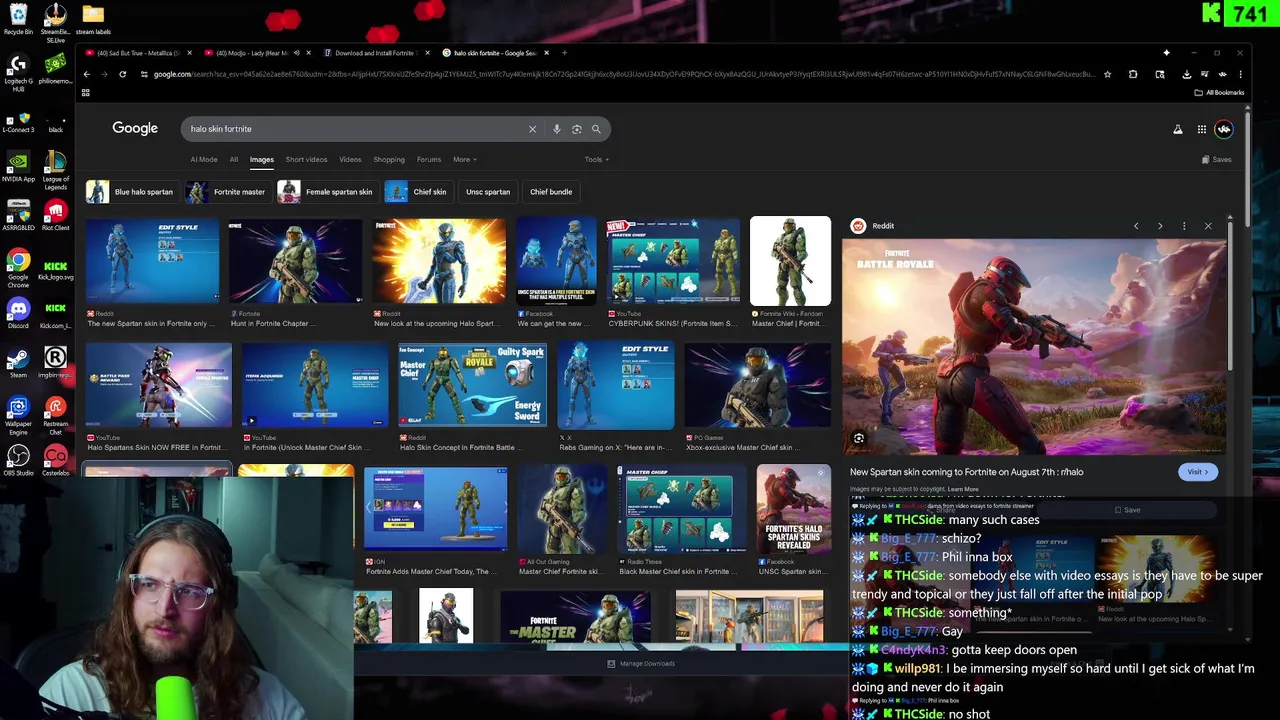Open preview panel three-dot options
The height and width of the screenshot is (720, 1280).
pyautogui.click(x=1184, y=226)
